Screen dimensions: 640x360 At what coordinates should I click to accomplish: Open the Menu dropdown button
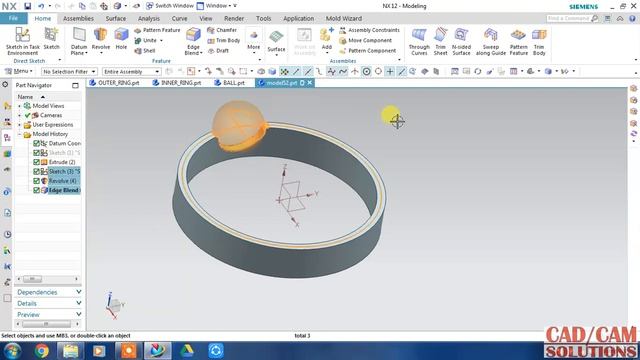[x=19, y=71]
